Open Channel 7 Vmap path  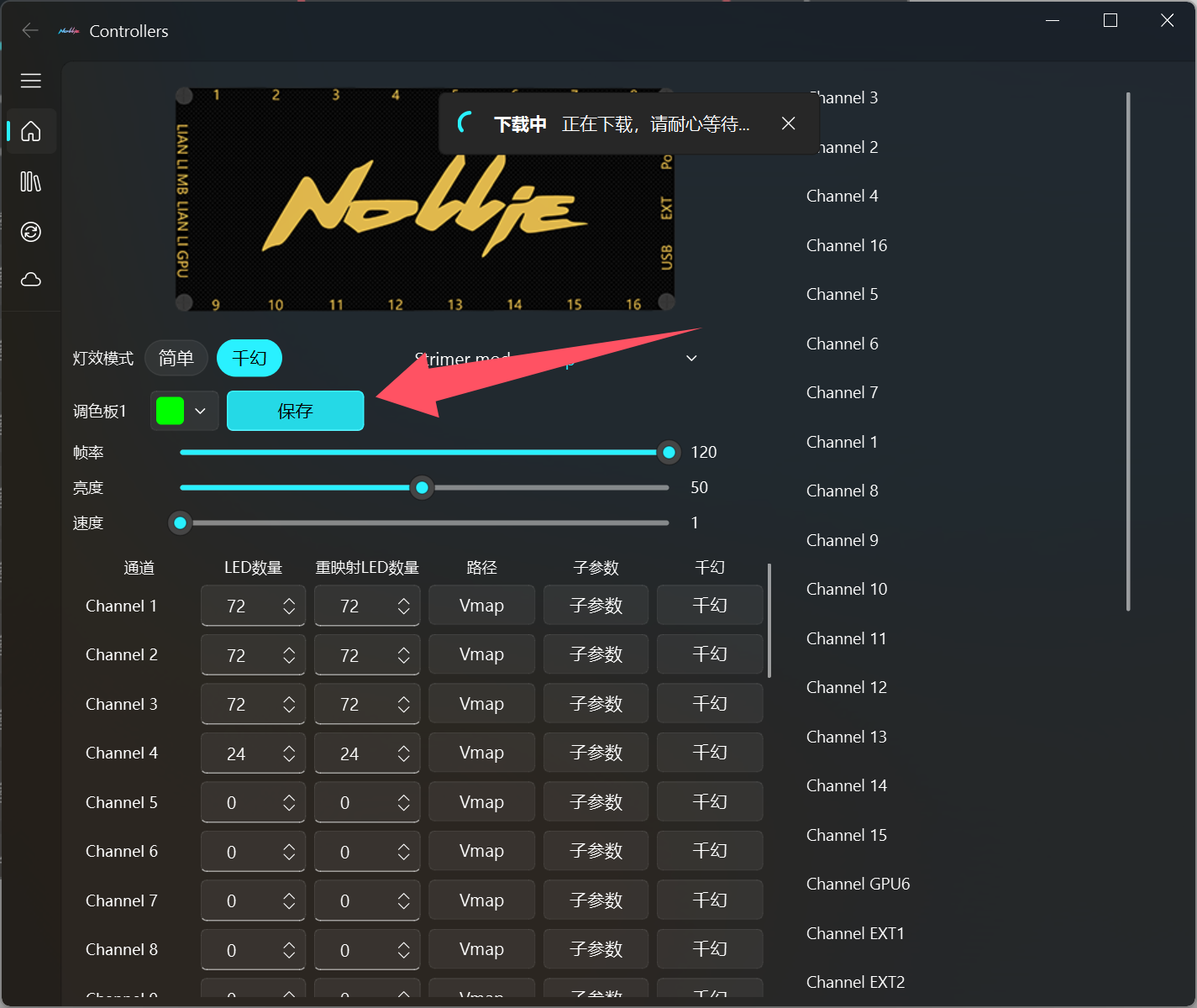click(481, 900)
